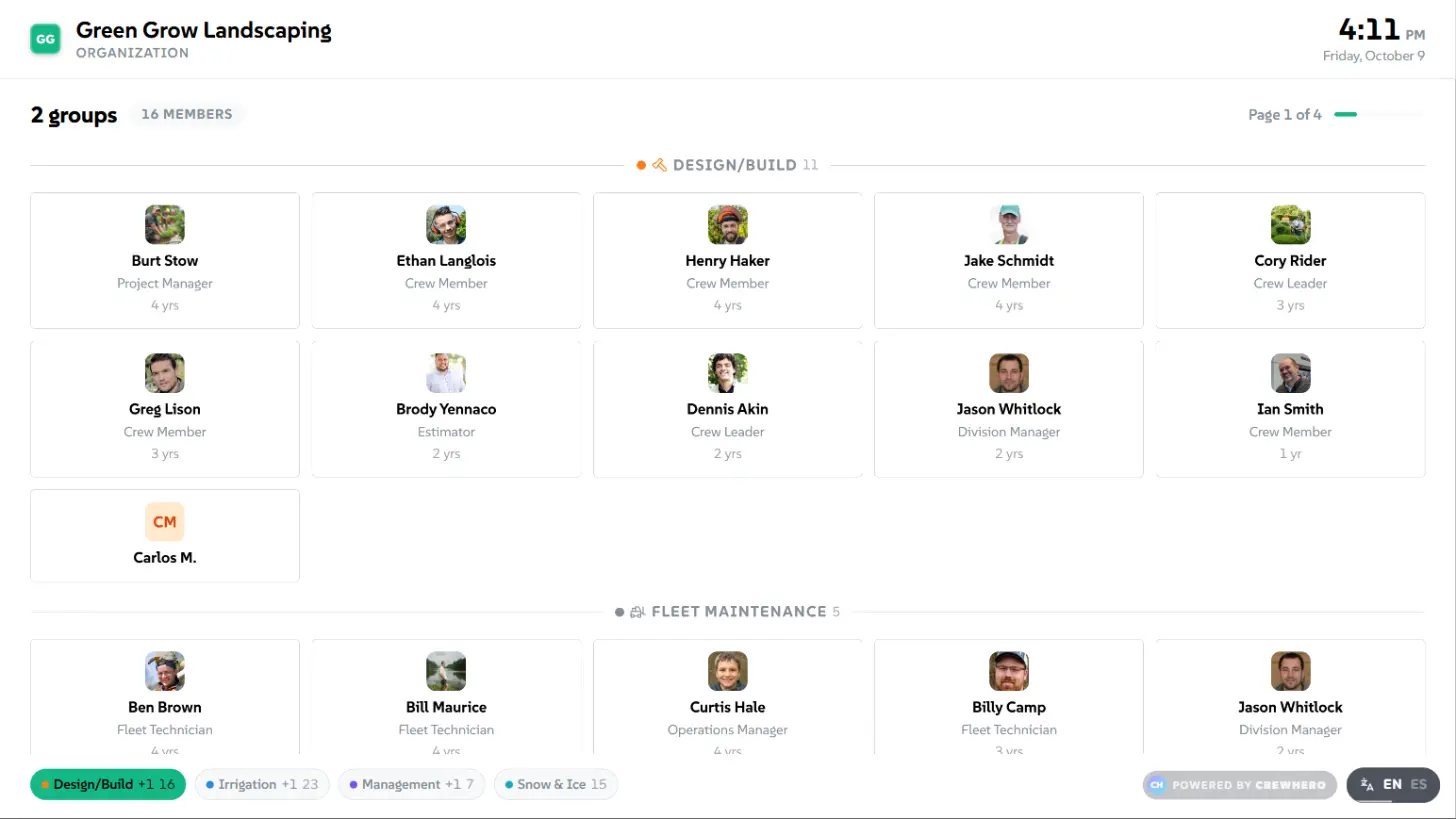The image size is (1456, 819).
Task: Click the translate icon in language switcher
Action: pos(1367,785)
